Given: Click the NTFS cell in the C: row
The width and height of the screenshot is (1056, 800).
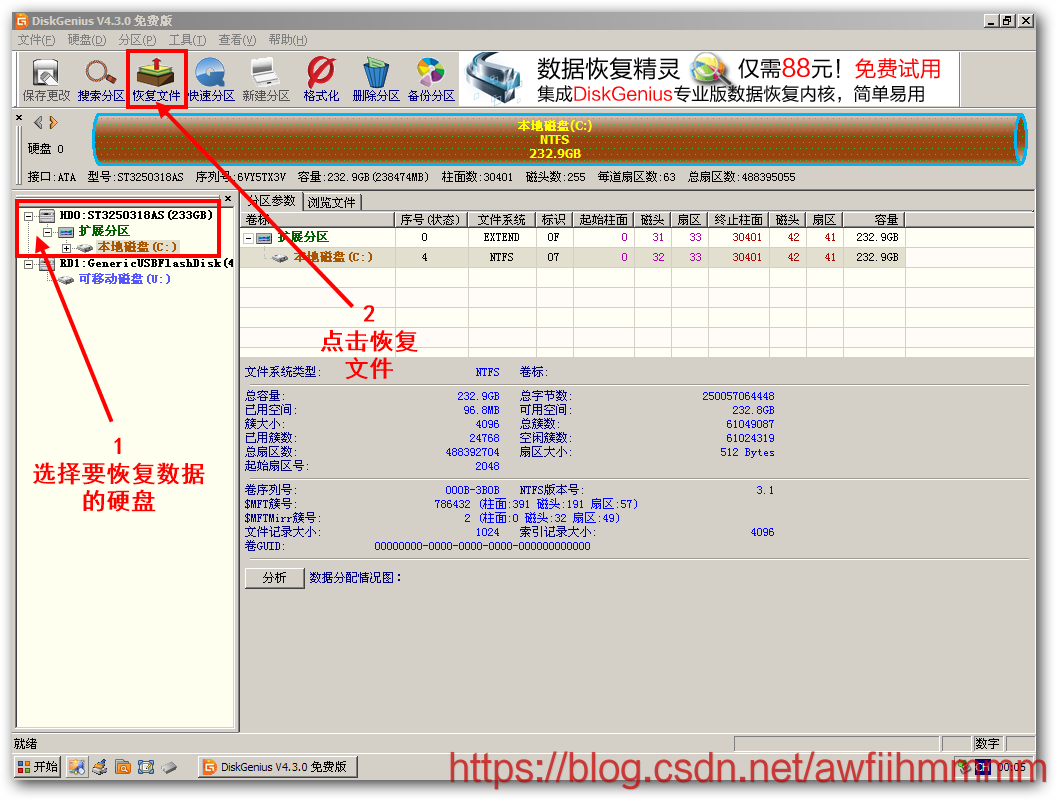Looking at the screenshot, I should tap(502, 257).
